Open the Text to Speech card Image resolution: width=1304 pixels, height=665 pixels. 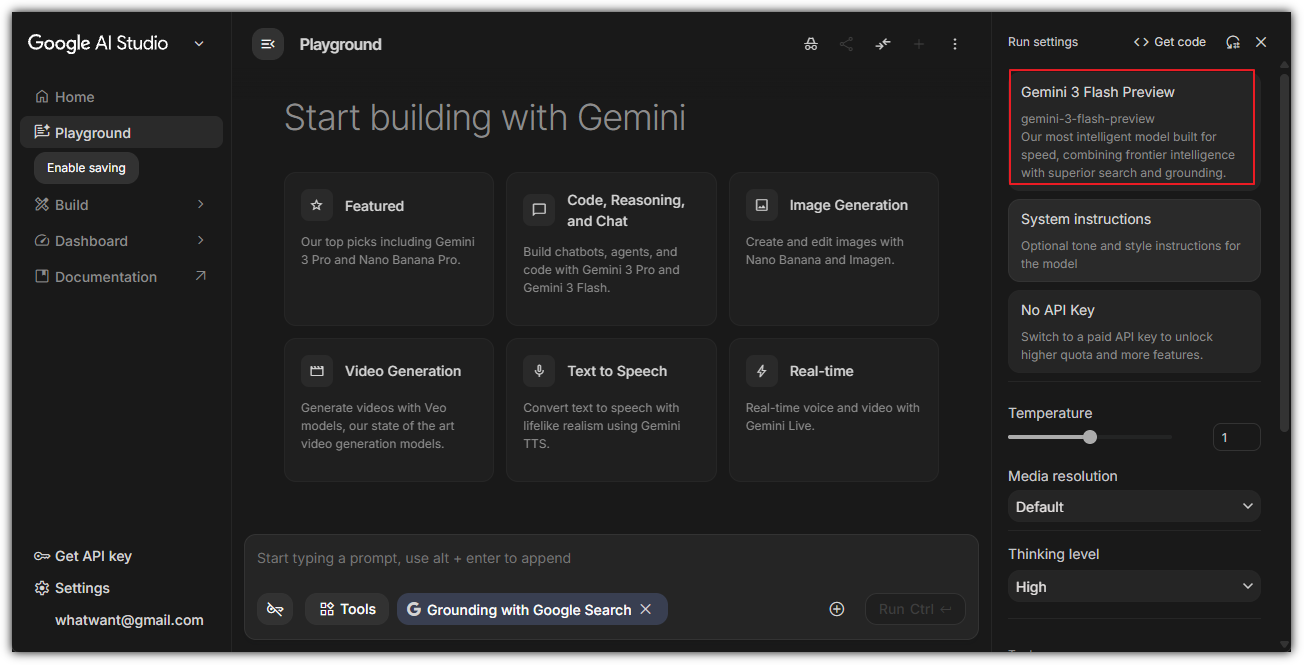point(611,410)
